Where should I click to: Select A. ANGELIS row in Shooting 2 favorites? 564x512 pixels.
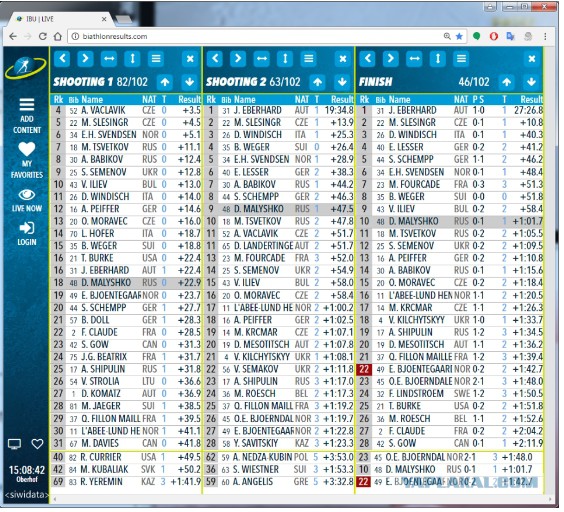click(279, 481)
